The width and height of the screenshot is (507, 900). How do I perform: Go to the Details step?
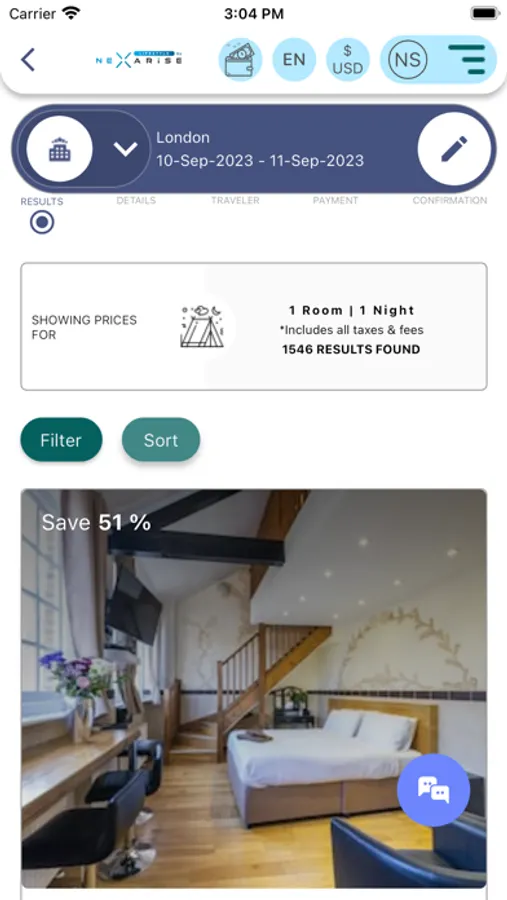pyautogui.click(x=136, y=200)
